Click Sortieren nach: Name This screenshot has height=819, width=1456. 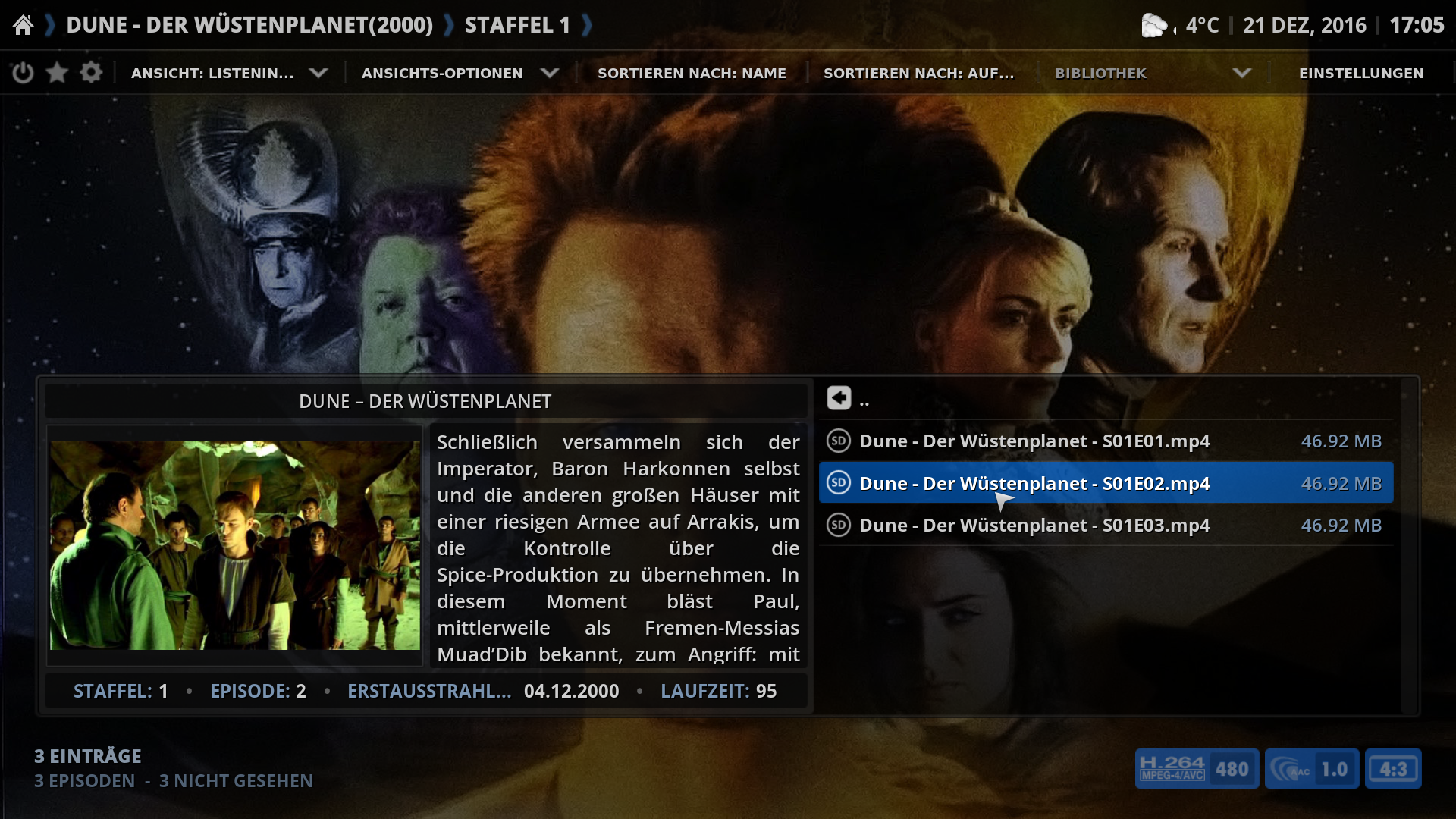point(692,73)
